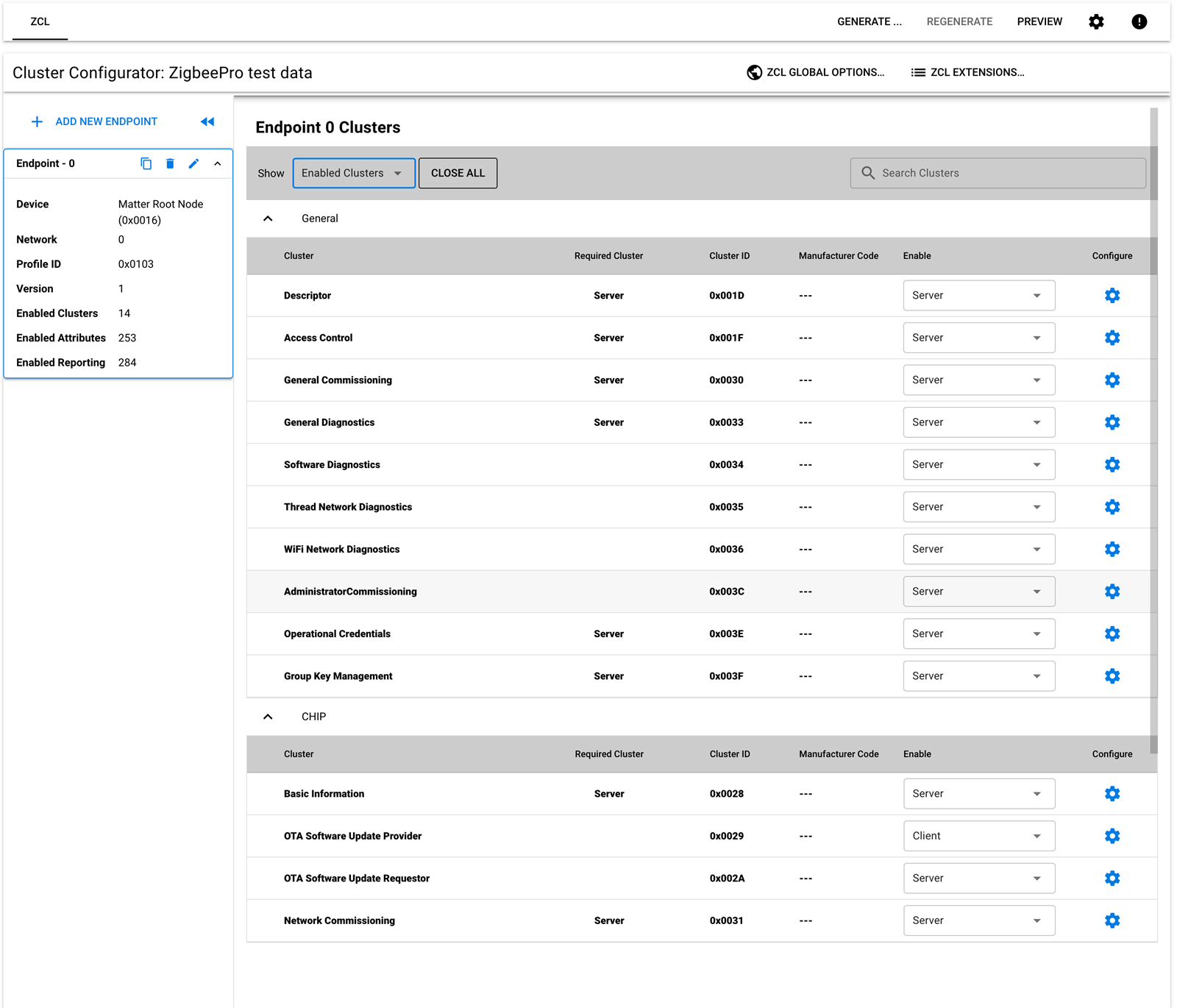Open Enable dropdown for Descriptor

pyautogui.click(x=979, y=295)
